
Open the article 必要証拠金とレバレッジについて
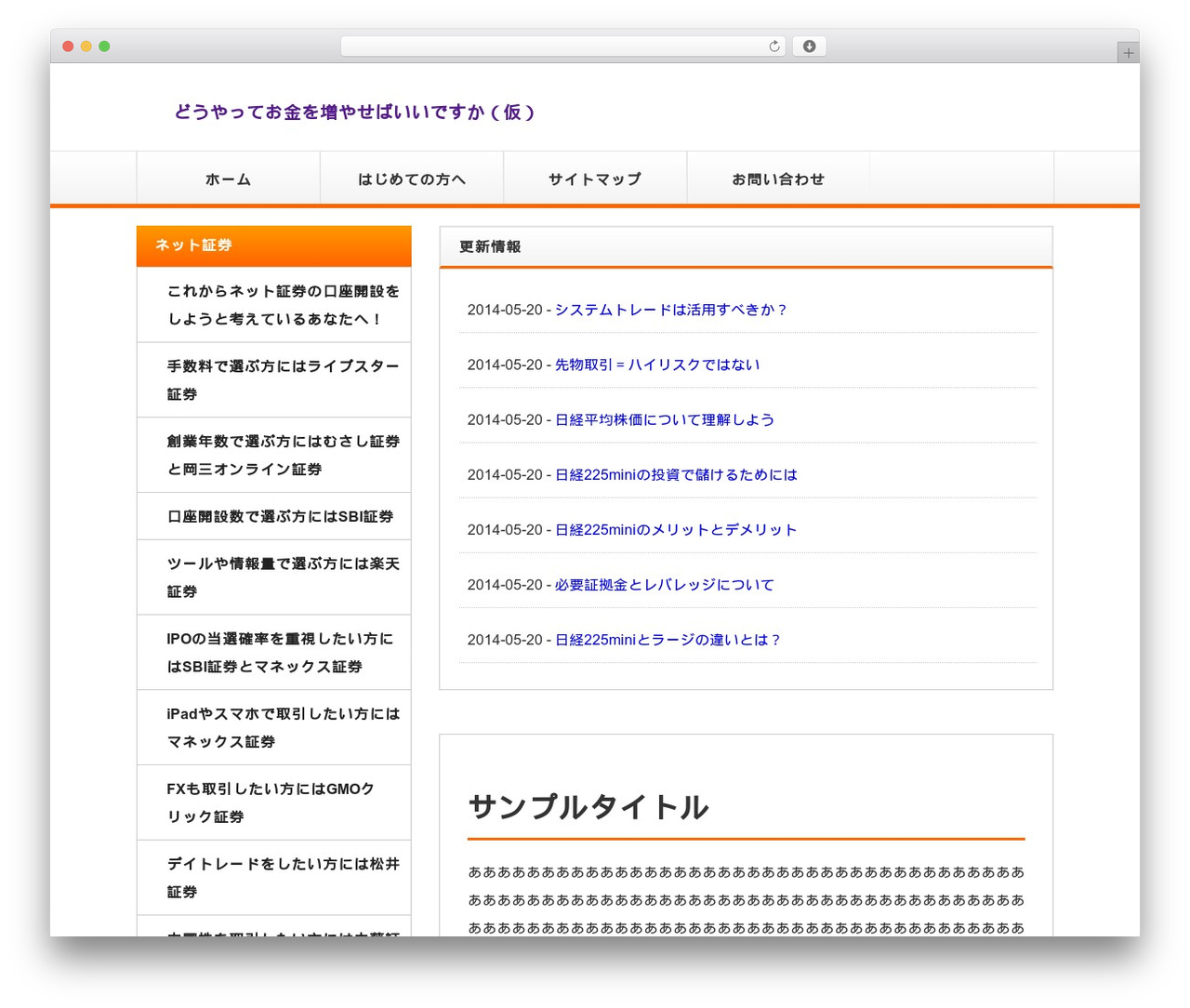pyautogui.click(x=665, y=584)
